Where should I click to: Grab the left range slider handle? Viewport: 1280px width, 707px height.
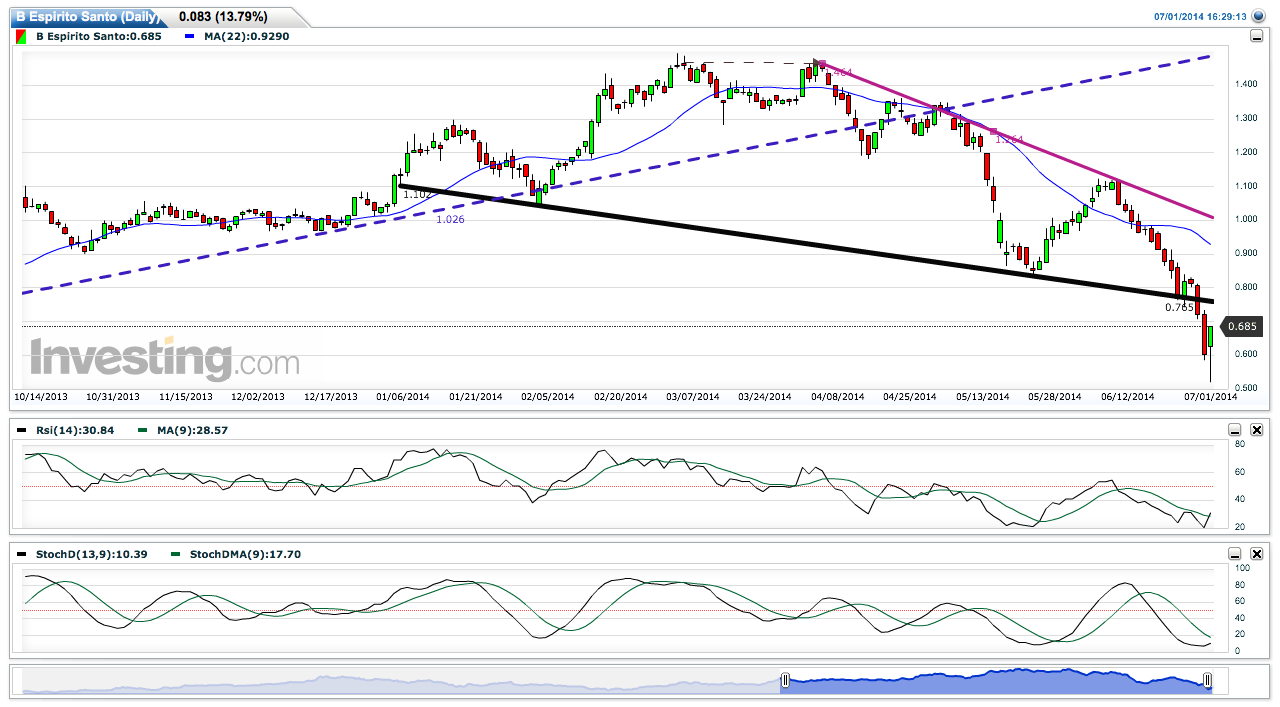[x=785, y=681]
